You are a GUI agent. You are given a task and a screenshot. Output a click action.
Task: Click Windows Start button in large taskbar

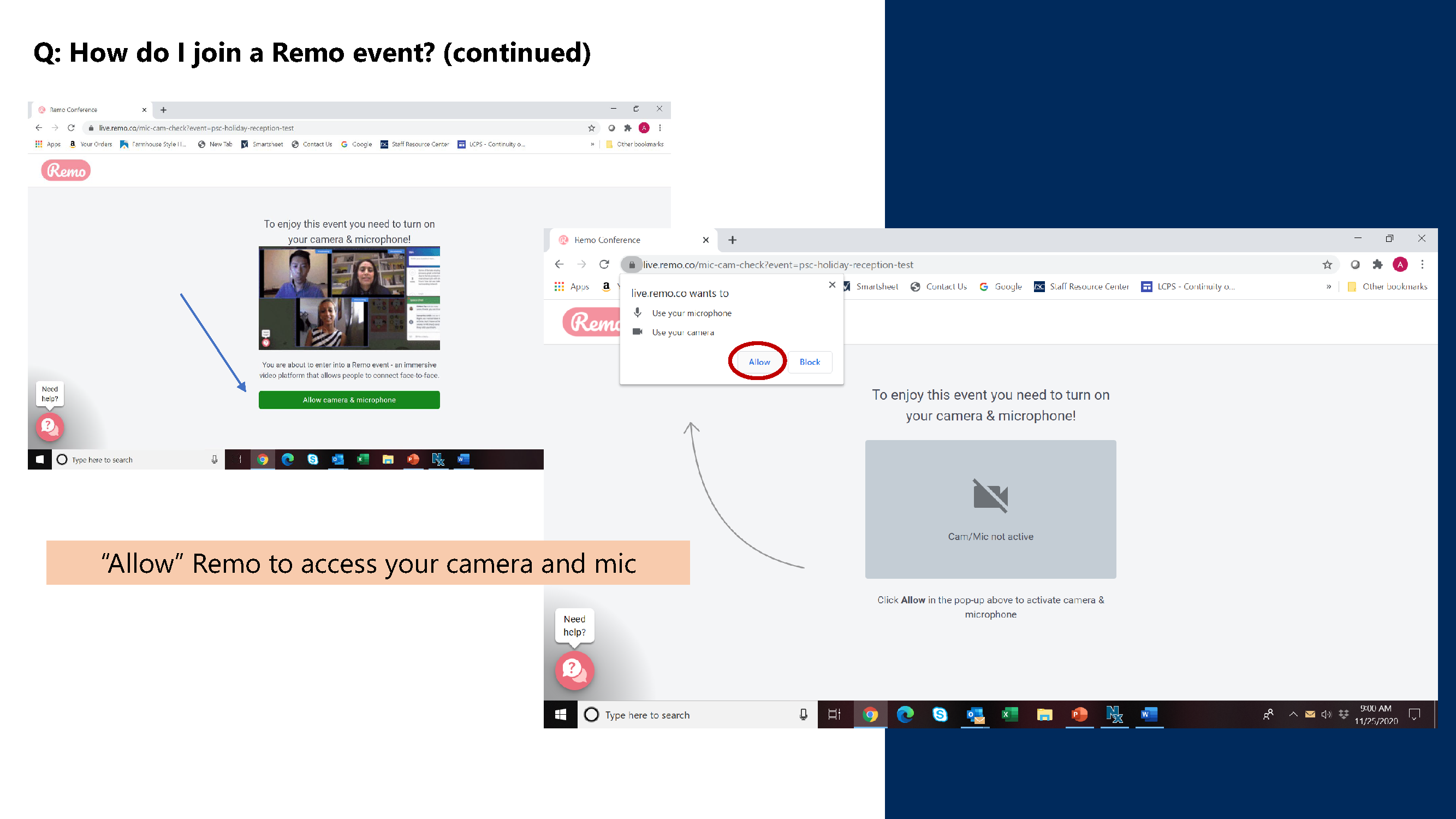(560, 715)
